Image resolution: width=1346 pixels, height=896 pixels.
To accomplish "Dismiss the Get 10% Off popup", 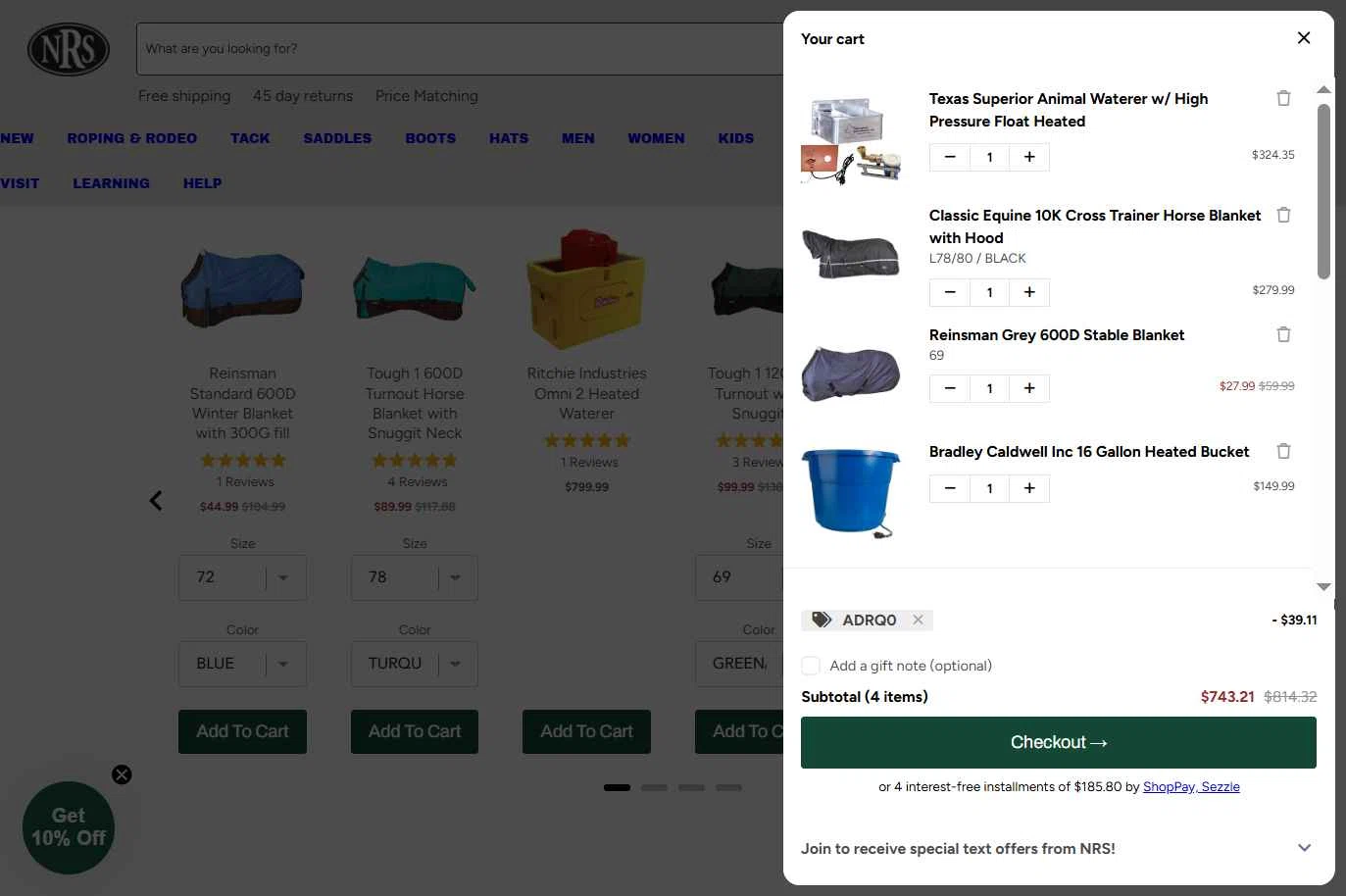I will 122,774.
